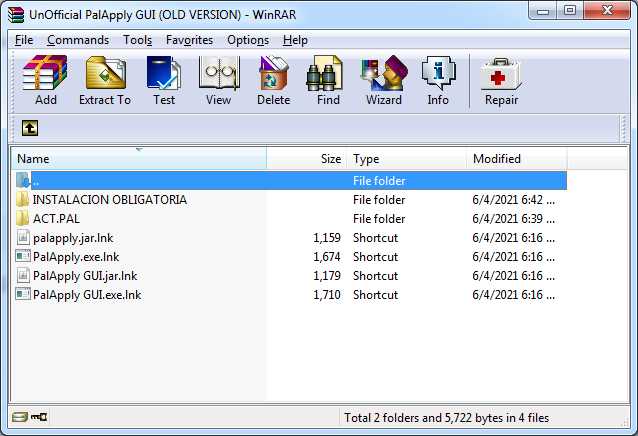Click size value 1,674
638x436 pixels.
[x=327, y=257]
